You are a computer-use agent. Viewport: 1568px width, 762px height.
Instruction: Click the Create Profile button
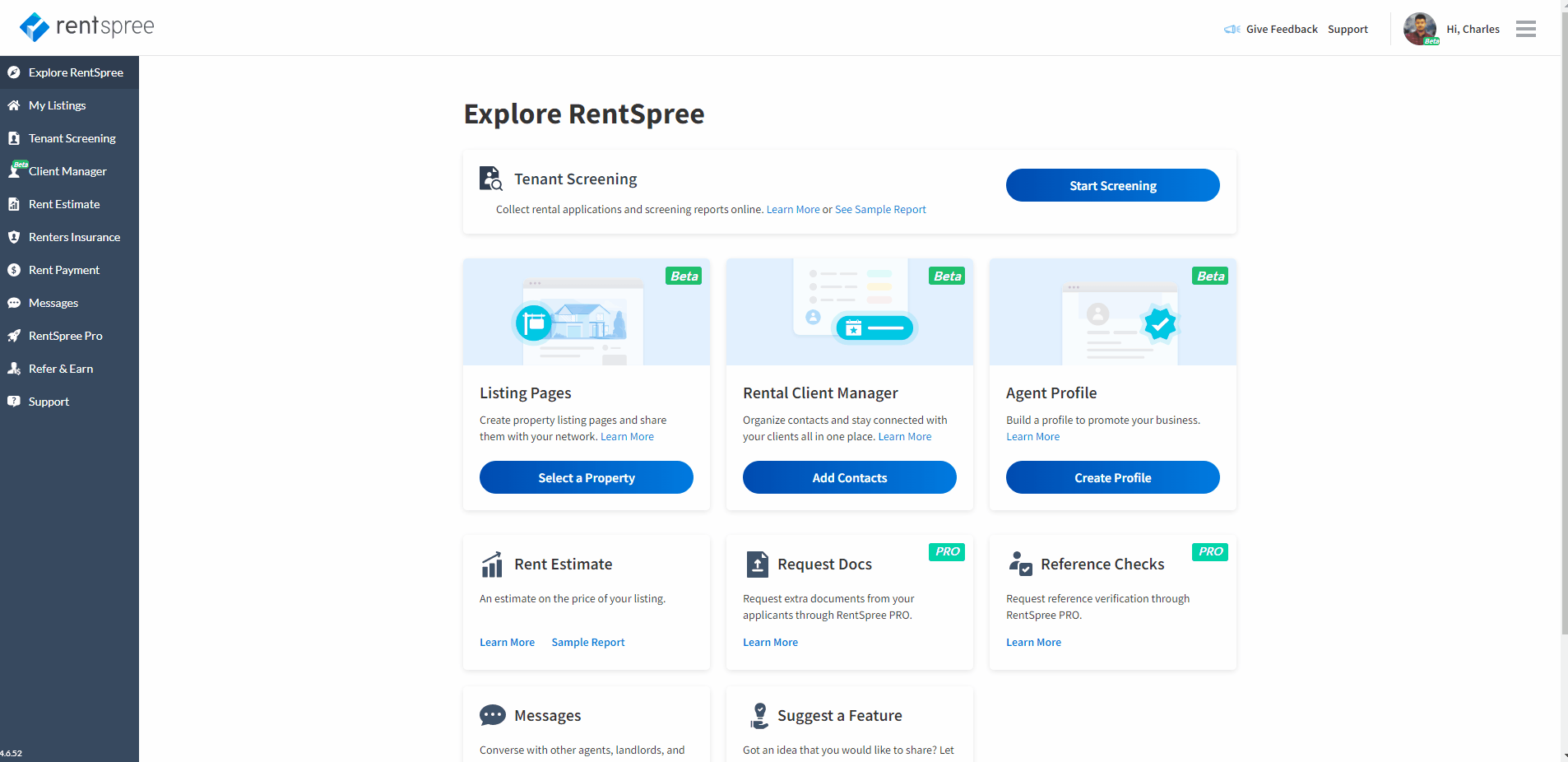(1112, 477)
